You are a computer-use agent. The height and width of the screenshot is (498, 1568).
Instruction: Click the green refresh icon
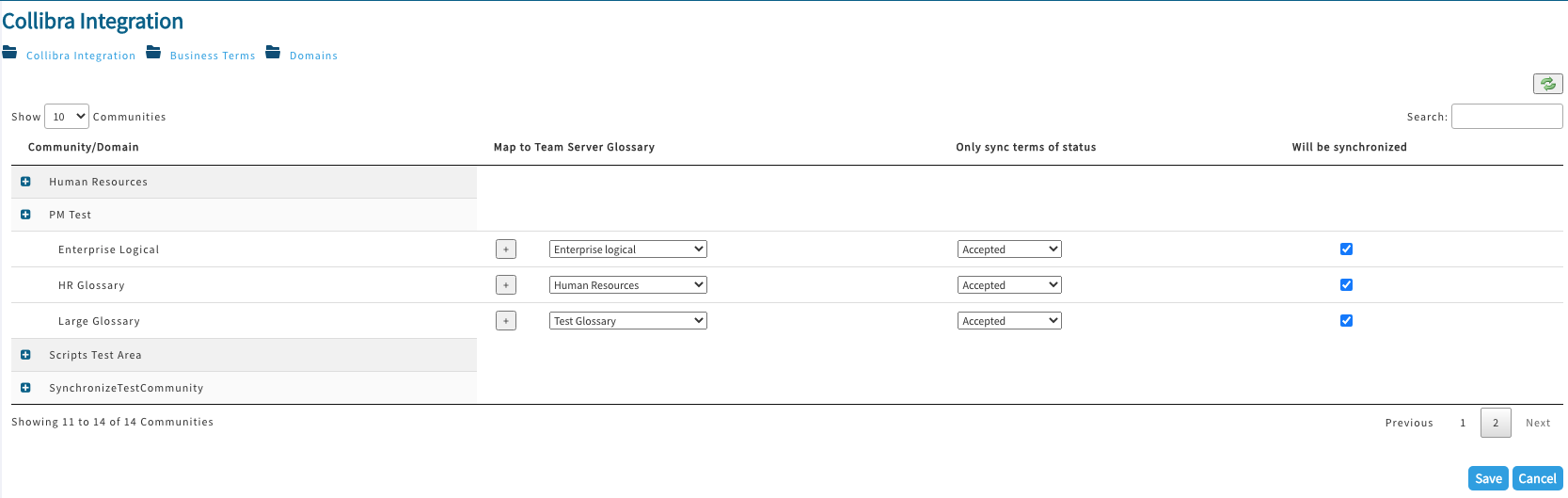1547,84
